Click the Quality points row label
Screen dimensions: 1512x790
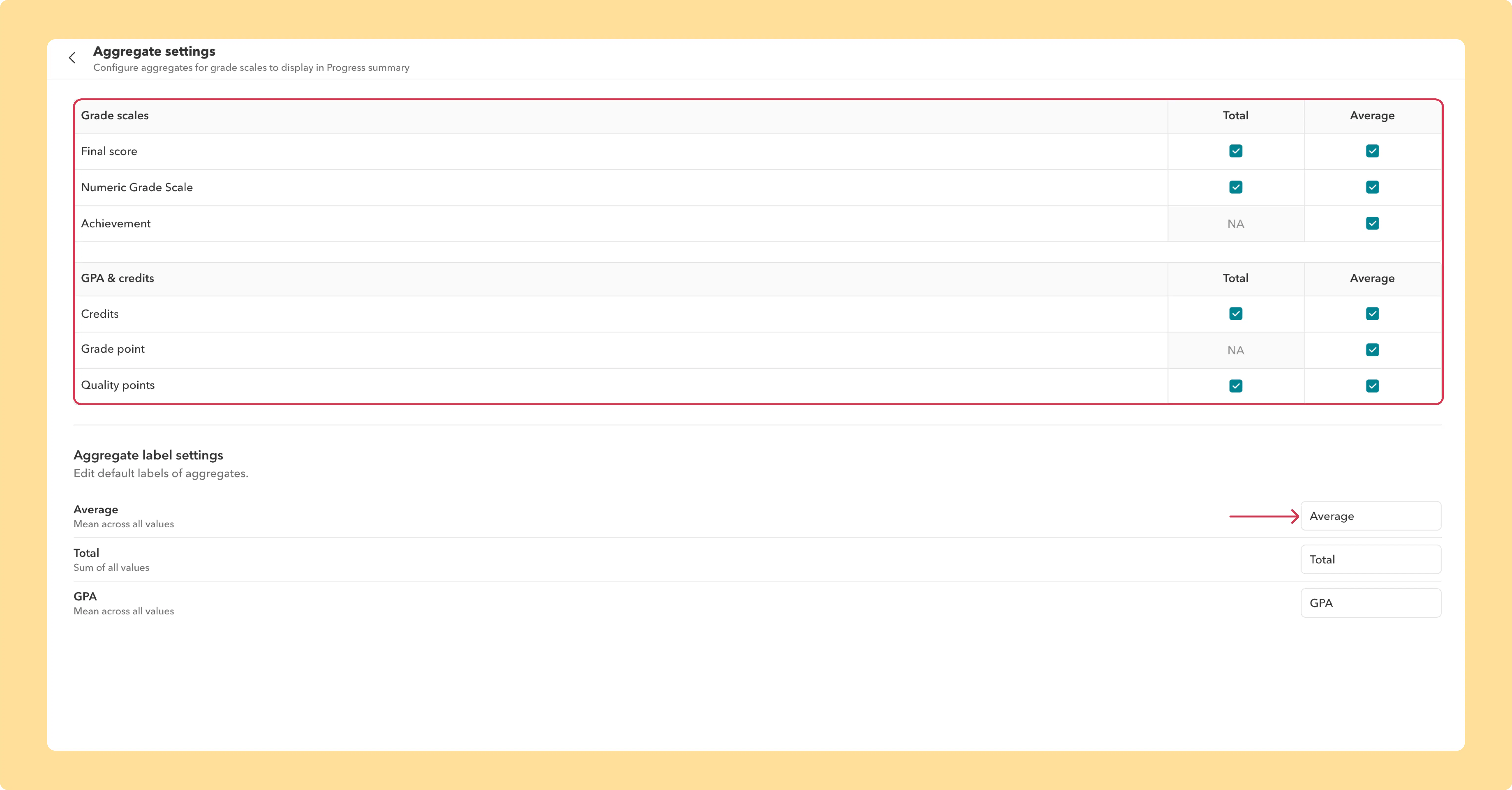pos(118,385)
